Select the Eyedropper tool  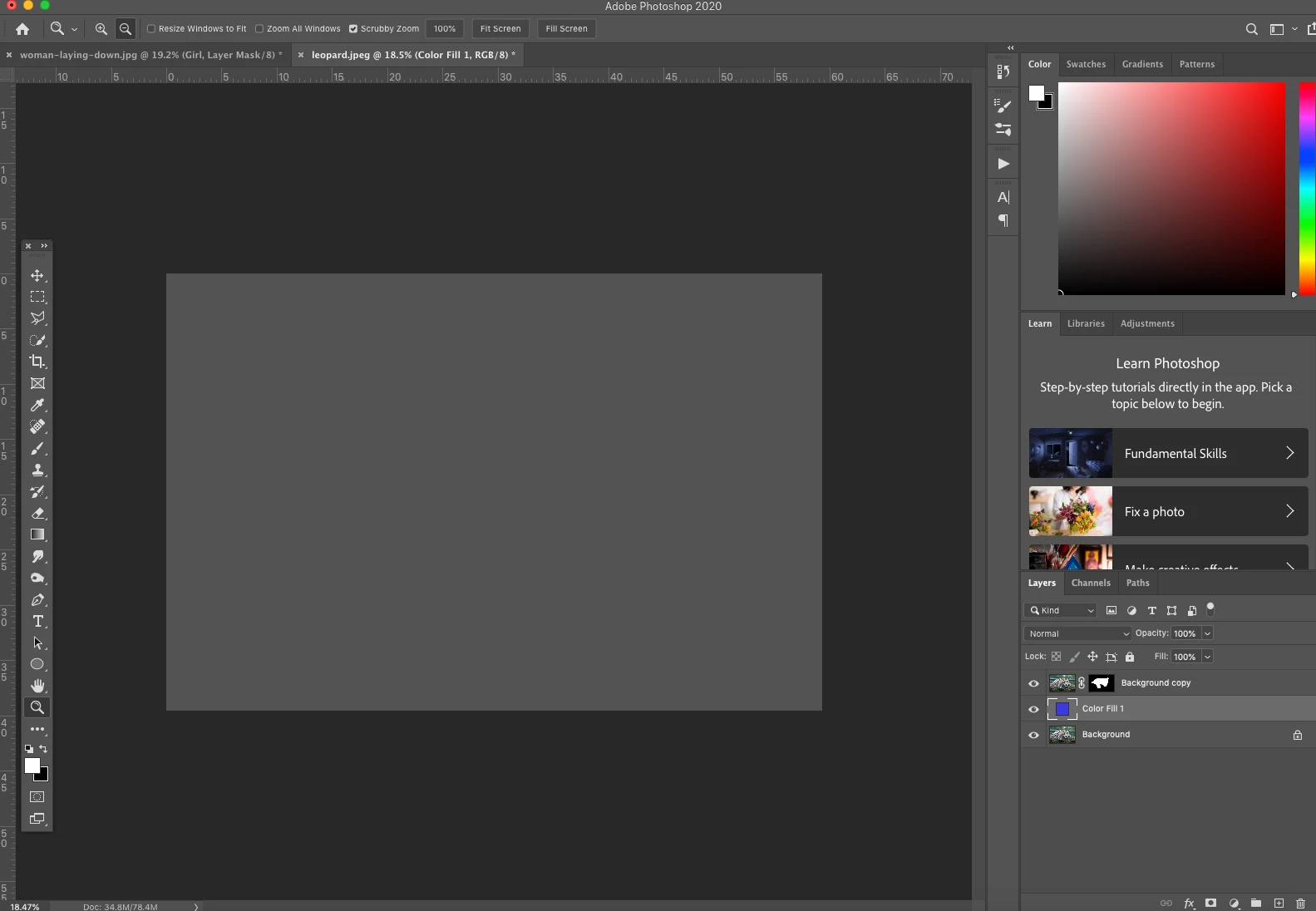37,405
